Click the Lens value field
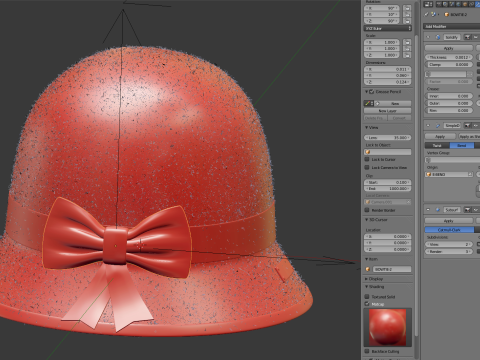The image size is (480, 360). [388, 138]
